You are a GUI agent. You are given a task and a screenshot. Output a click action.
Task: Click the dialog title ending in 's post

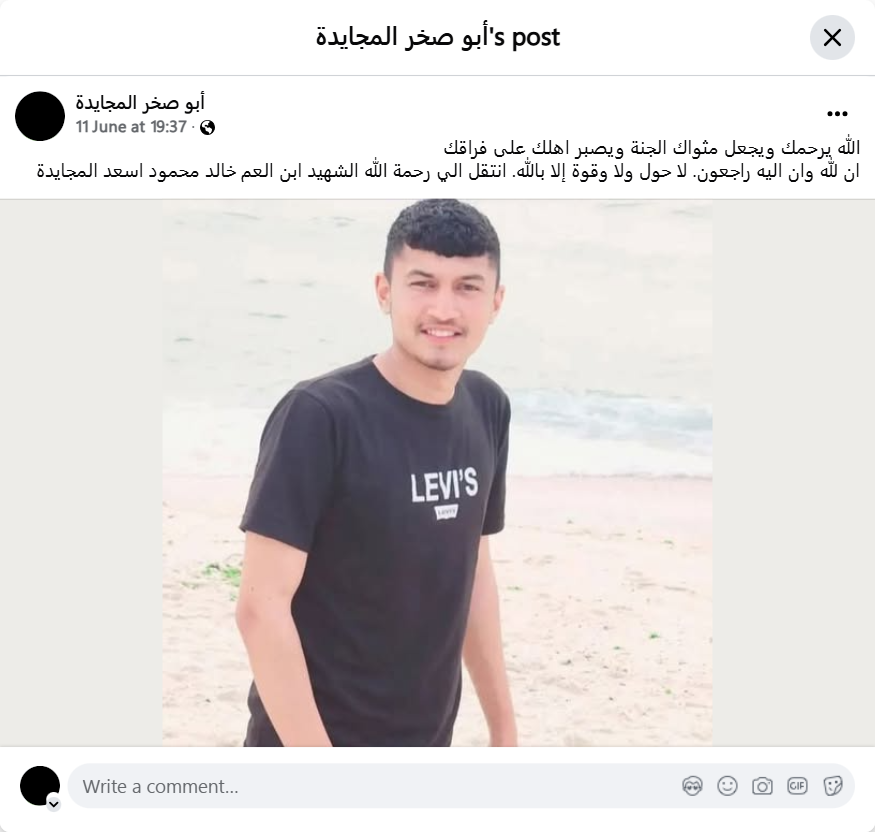[438, 37]
